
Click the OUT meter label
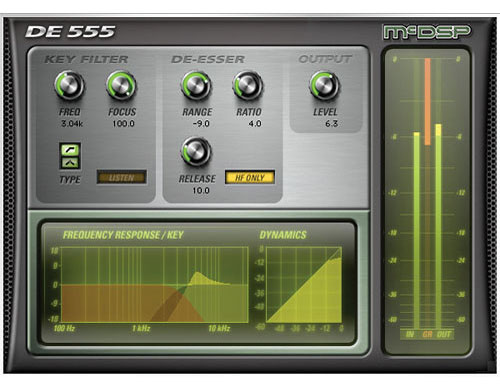pos(444,334)
